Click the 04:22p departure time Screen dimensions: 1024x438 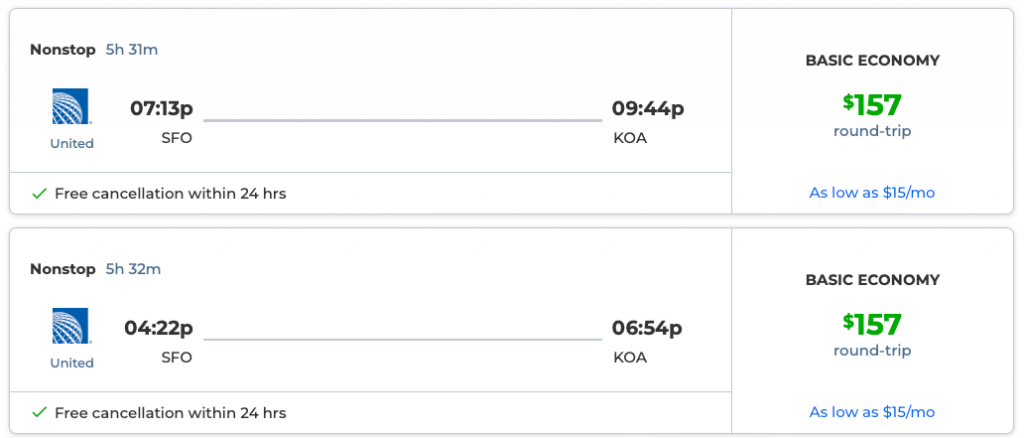click(x=158, y=327)
